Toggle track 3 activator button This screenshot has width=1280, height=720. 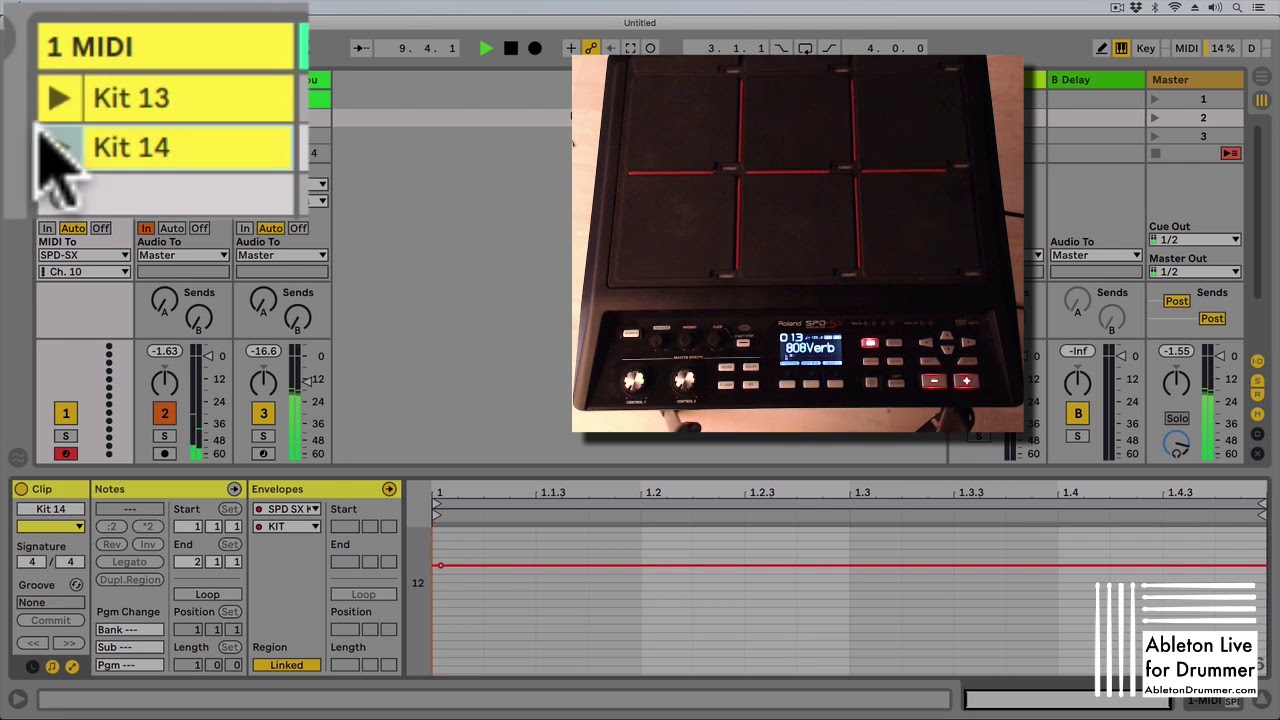pos(264,413)
